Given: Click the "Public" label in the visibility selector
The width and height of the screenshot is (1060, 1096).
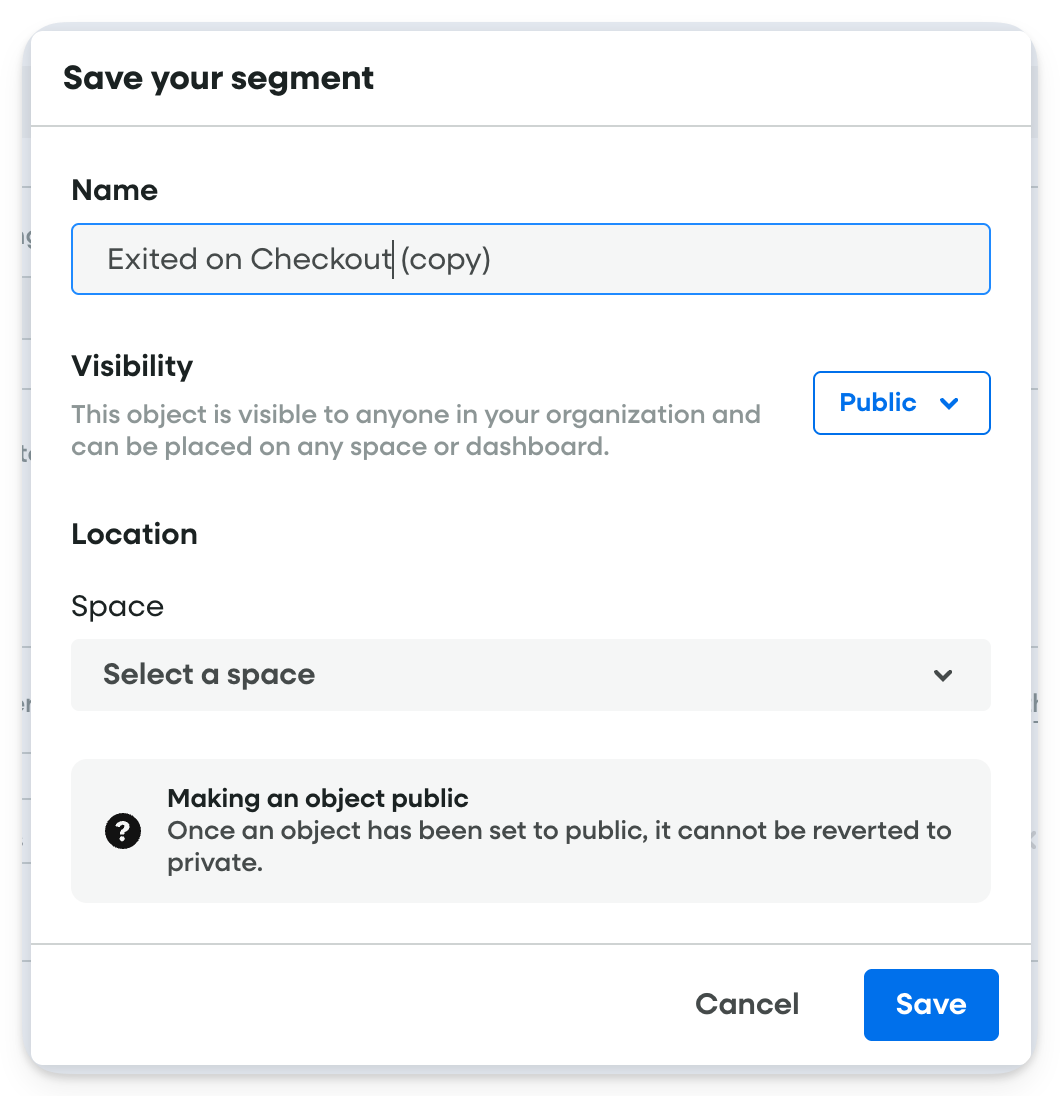Looking at the screenshot, I should click(x=878, y=403).
